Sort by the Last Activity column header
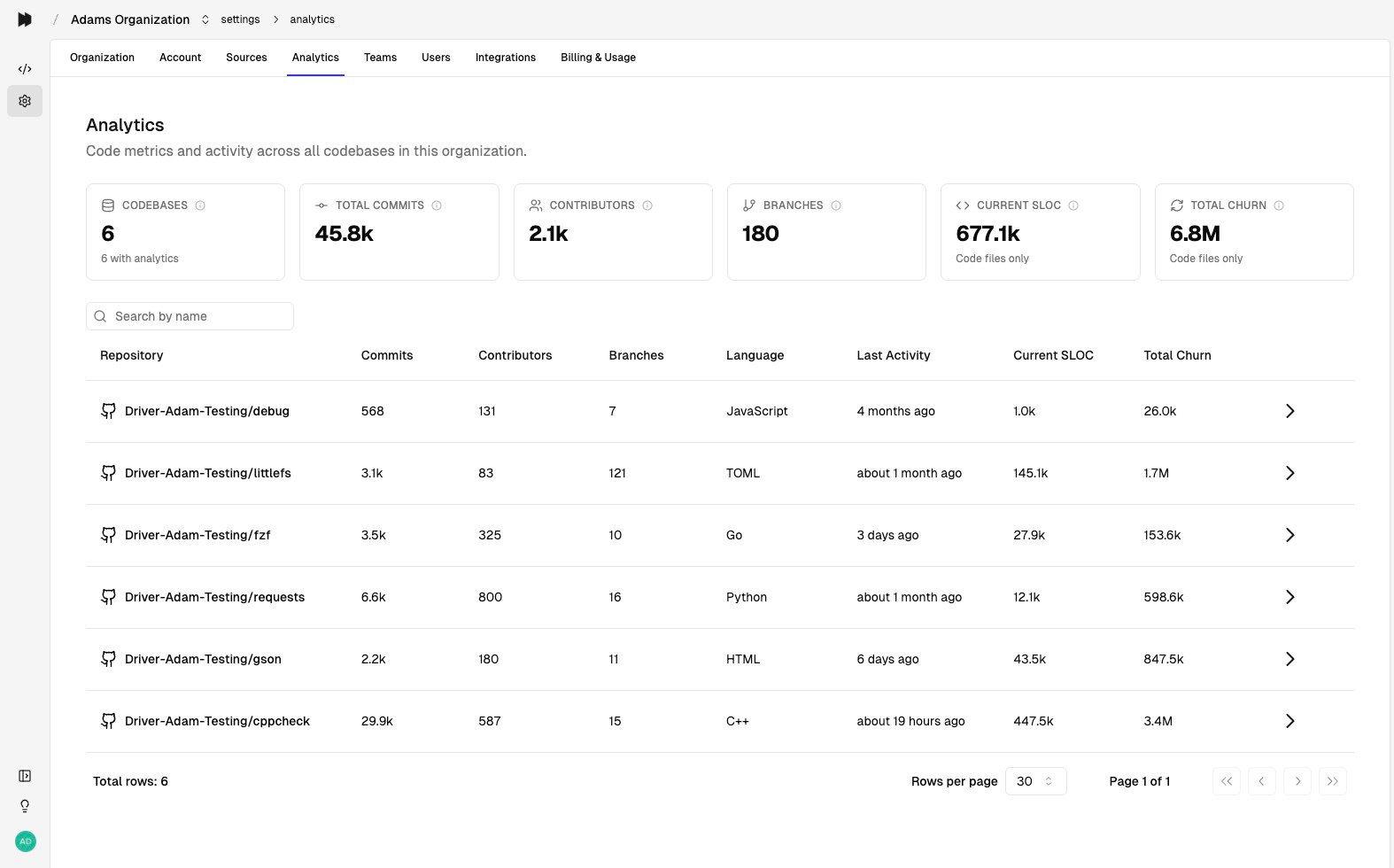This screenshot has width=1394, height=868. click(894, 355)
